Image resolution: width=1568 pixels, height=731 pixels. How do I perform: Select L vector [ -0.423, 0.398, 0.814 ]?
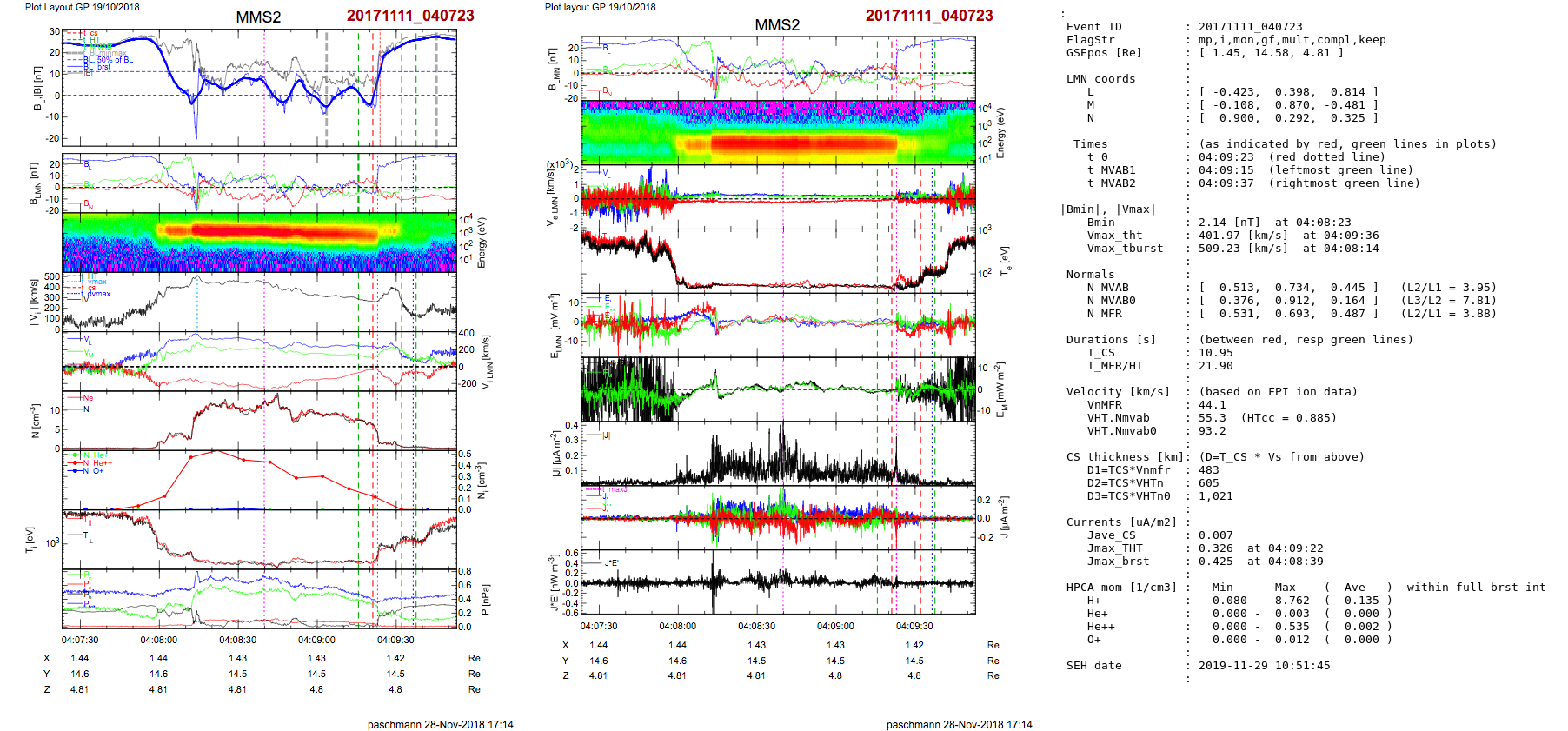tap(1289, 92)
